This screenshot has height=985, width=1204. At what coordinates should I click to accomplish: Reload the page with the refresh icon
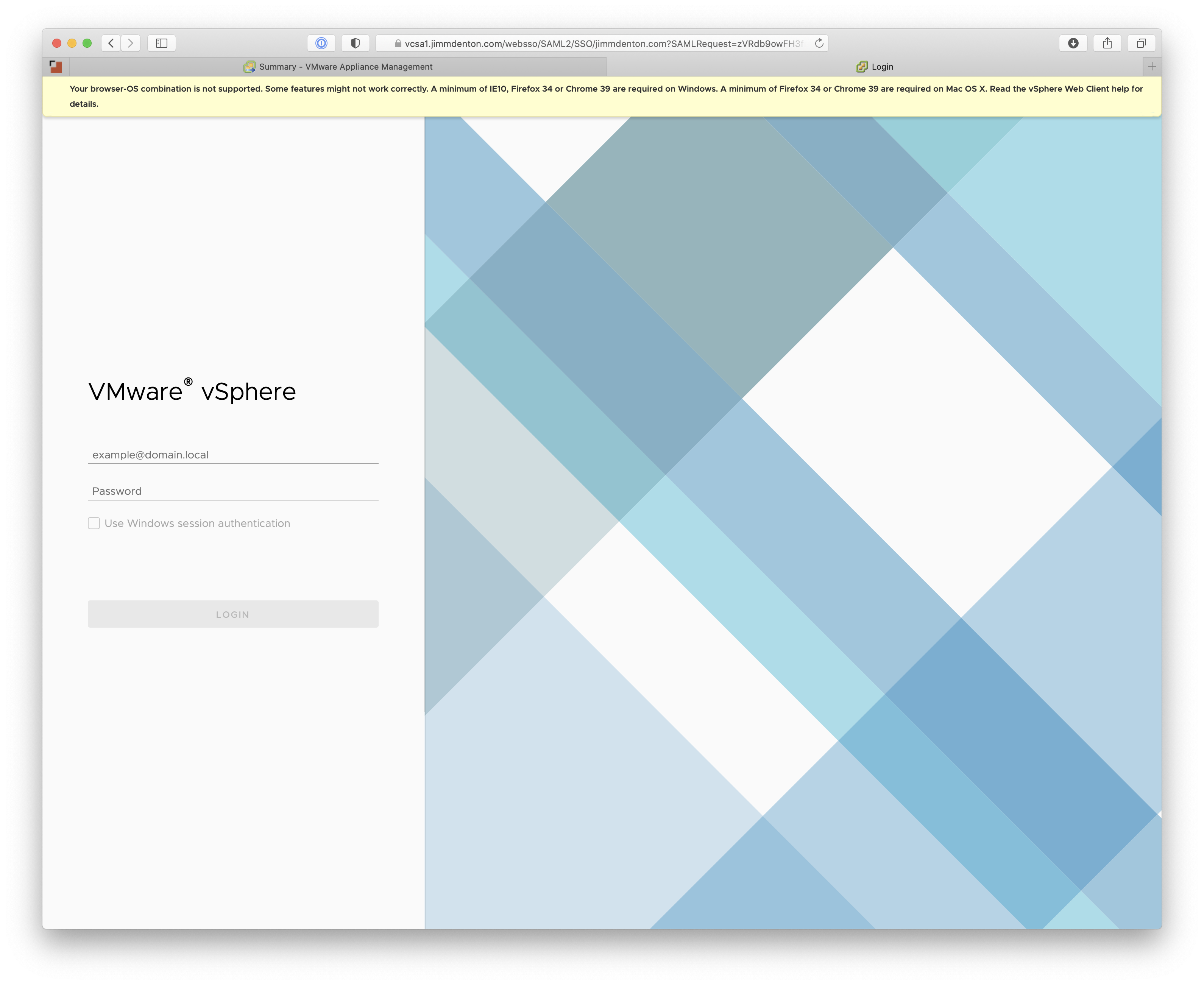tap(819, 43)
